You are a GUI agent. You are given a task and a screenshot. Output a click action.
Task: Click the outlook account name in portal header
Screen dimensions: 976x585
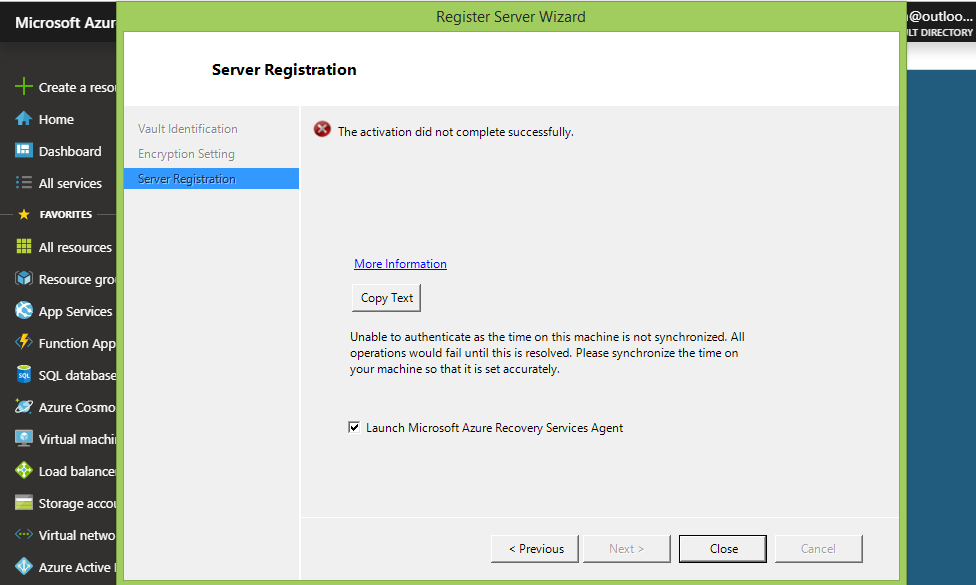(940, 16)
